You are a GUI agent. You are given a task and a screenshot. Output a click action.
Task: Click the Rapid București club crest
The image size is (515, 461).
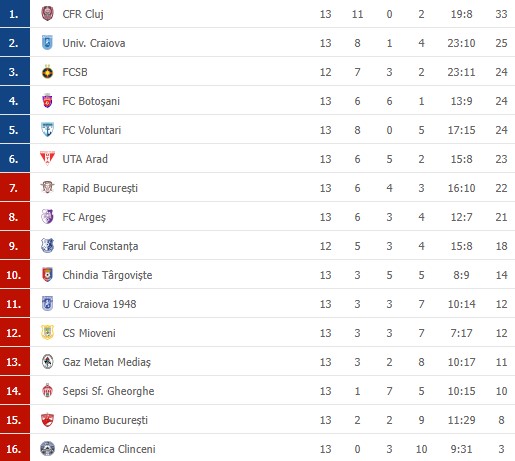click(x=47, y=188)
